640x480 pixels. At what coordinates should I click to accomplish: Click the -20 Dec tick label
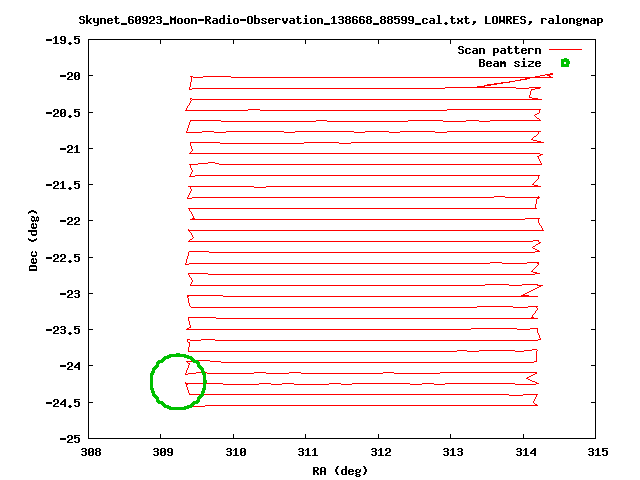70,76
